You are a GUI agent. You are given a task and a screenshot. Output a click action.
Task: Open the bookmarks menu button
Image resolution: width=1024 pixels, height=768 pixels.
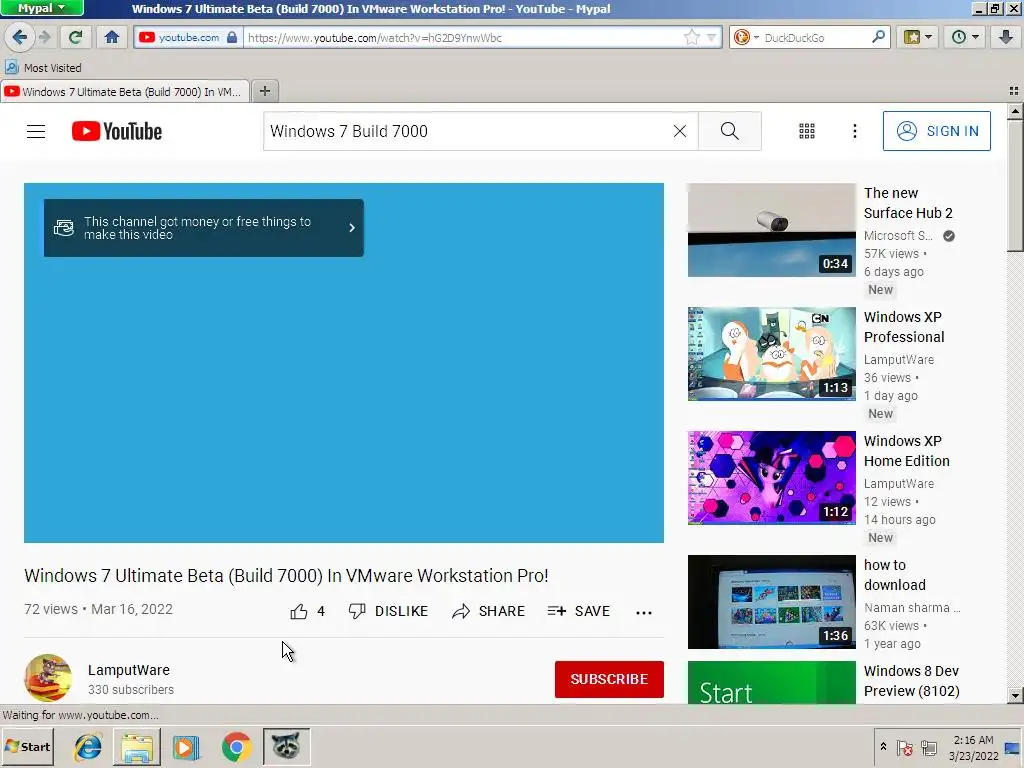(x=918, y=37)
